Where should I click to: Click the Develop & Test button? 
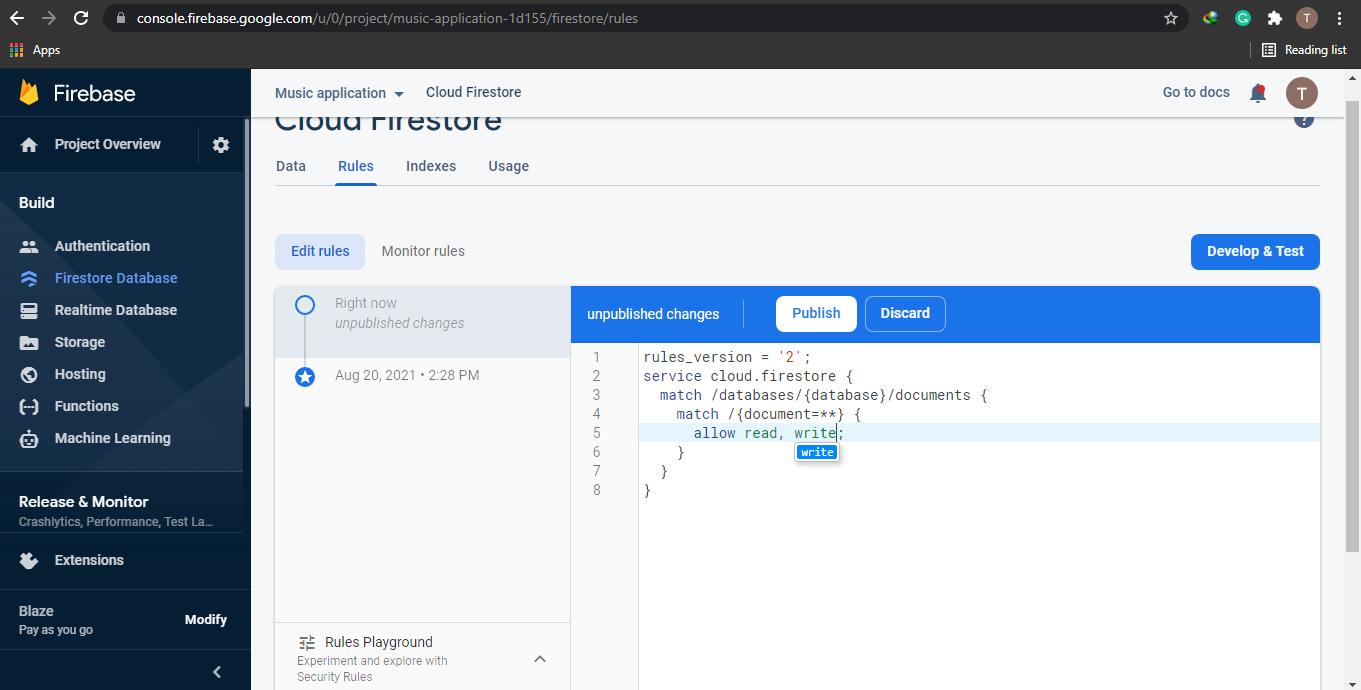(1255, 251)
